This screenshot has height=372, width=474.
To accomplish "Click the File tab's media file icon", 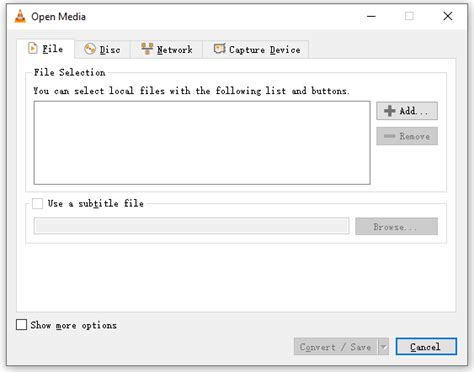I will (33, 49).
